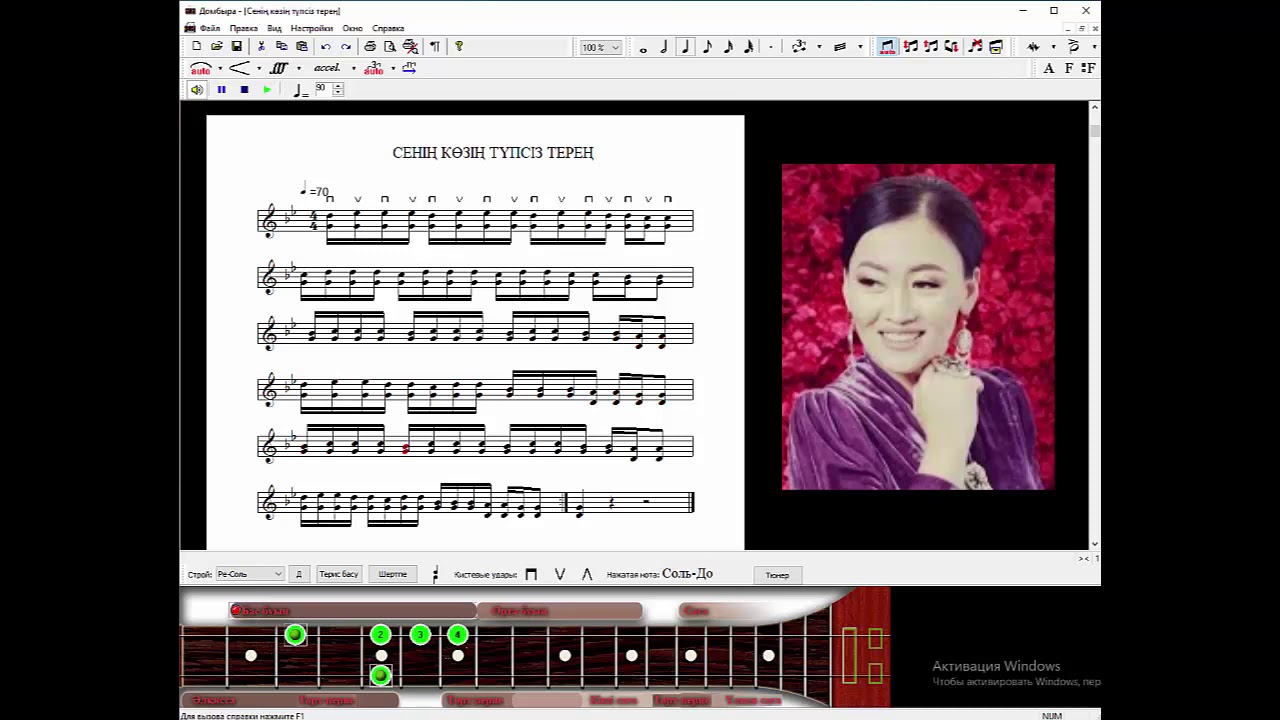Click the join beams icon
Image resolution: width=1280 pixels, height=720 pixels.
[910, 47]
